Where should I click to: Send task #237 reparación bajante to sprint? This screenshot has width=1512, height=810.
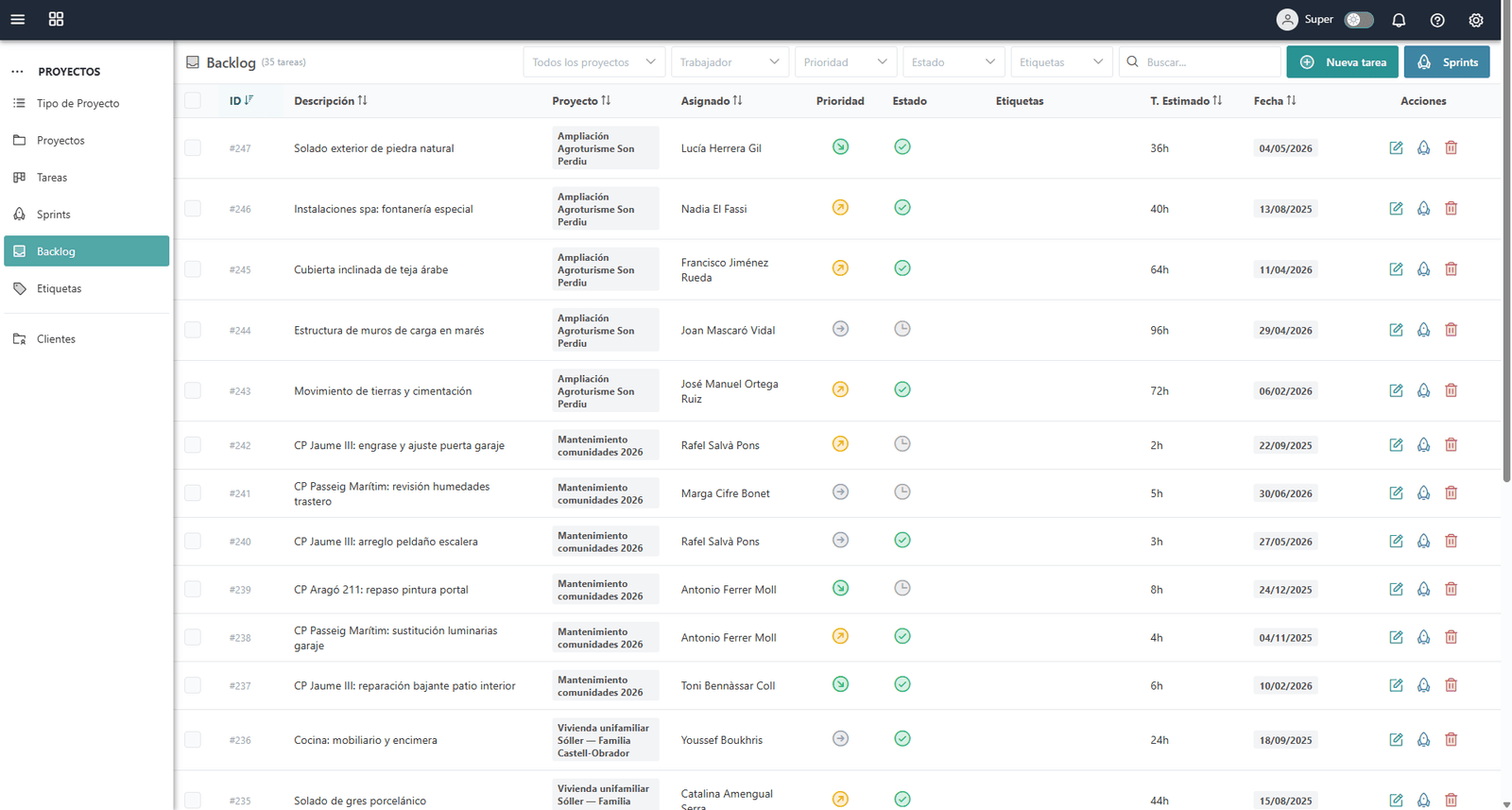(1423, 685)
